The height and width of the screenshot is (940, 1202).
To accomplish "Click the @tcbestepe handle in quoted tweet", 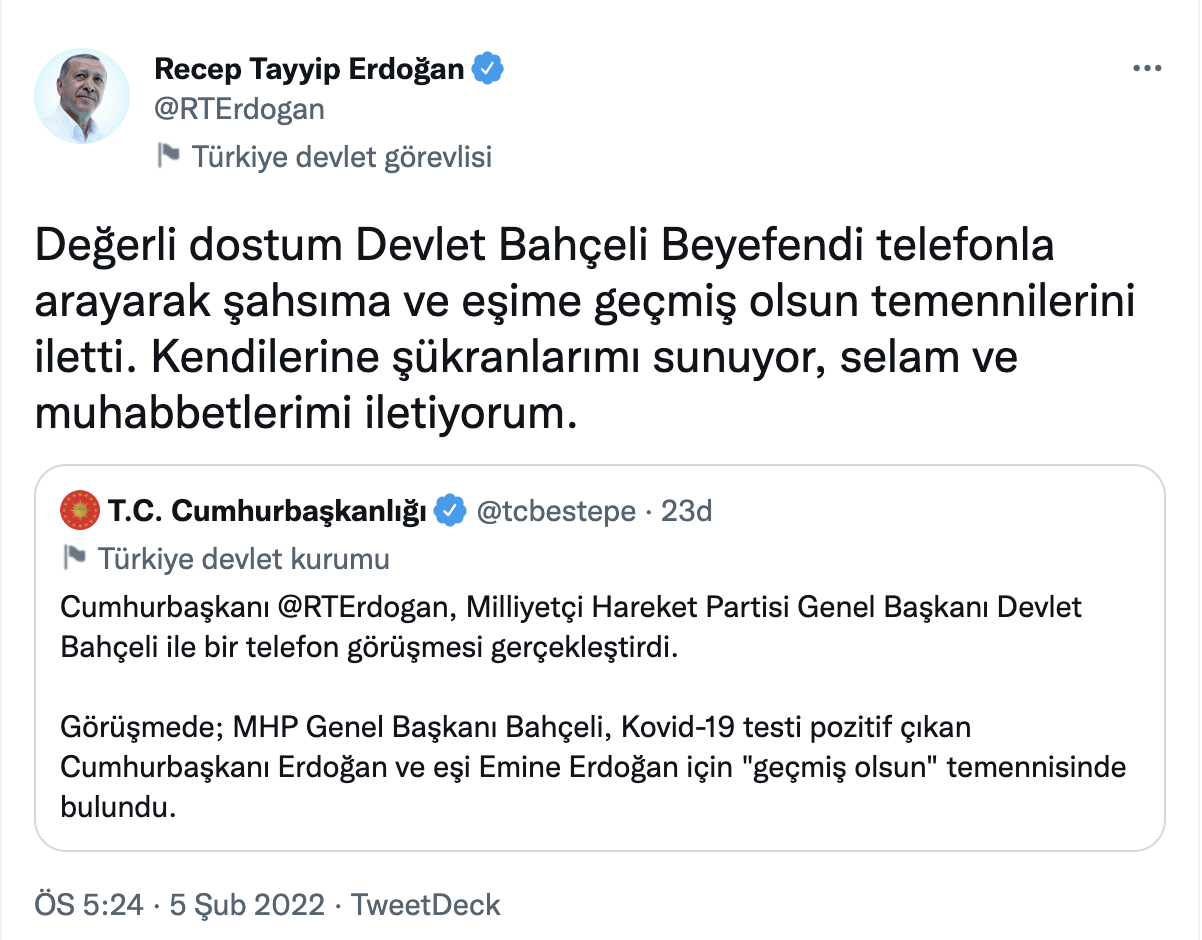I will click(x=556, y=511).
